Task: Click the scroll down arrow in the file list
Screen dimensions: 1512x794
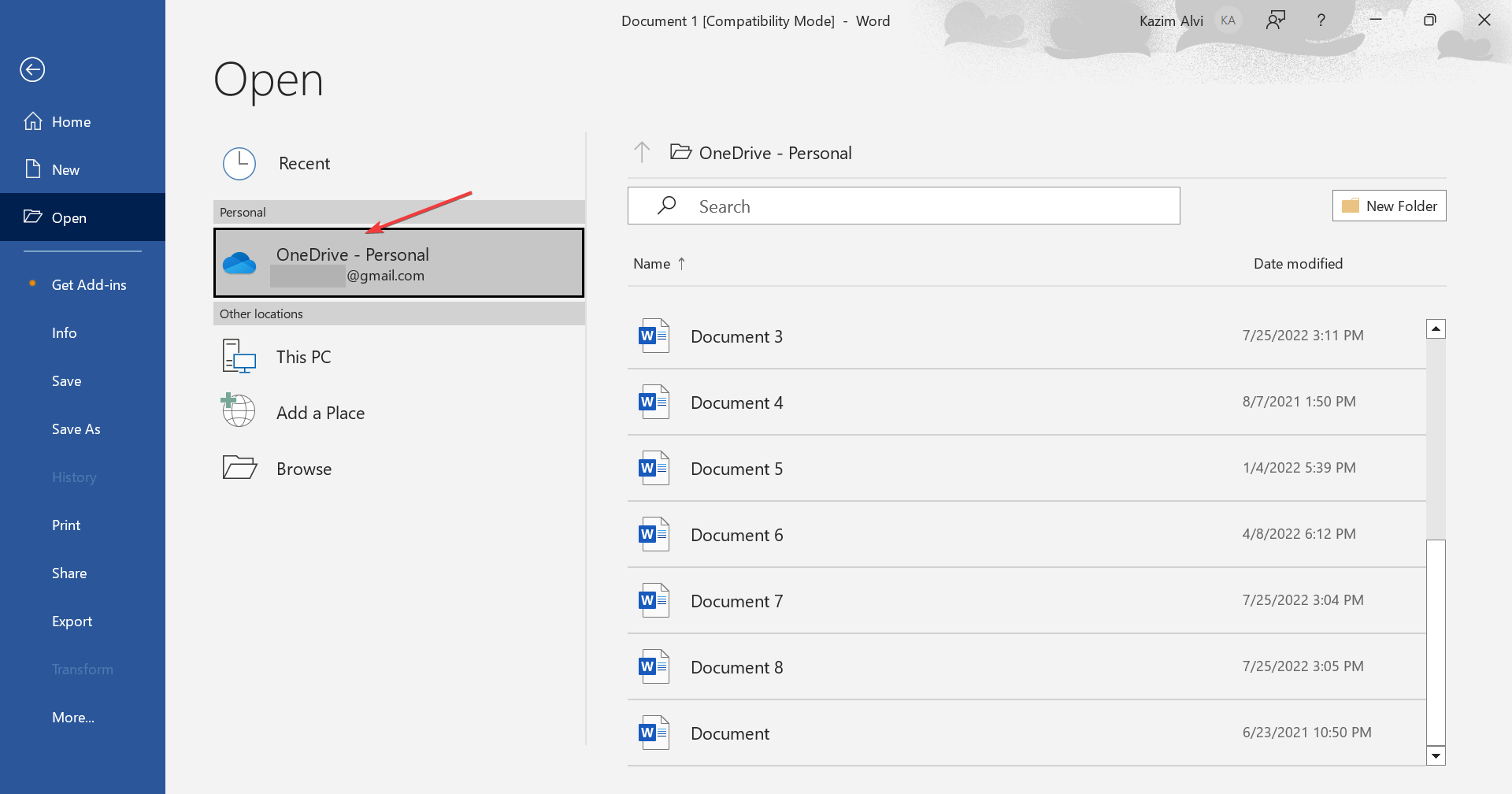Action: point(1436,755)
